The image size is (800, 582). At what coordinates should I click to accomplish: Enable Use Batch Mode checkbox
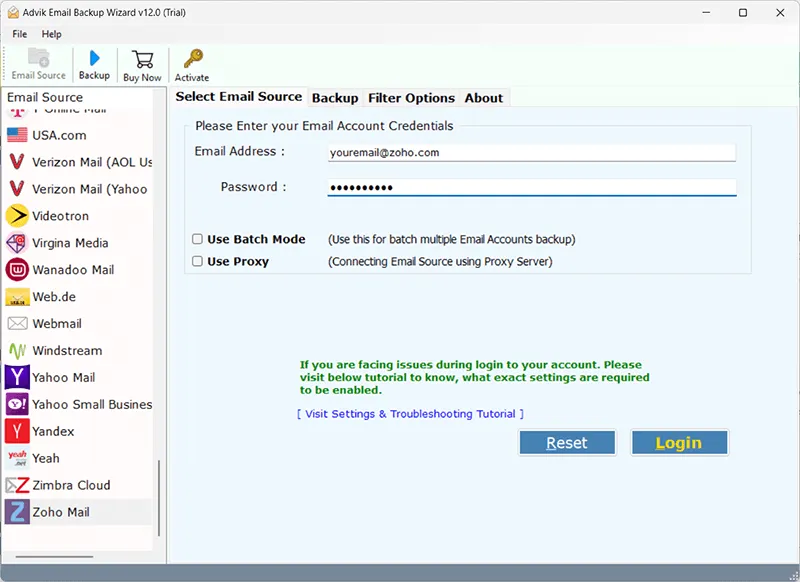[x=197, y=239]
